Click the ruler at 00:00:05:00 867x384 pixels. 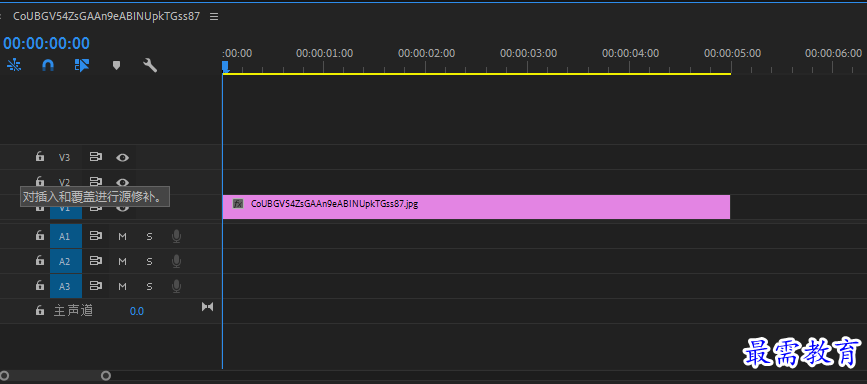coord(732,54)
